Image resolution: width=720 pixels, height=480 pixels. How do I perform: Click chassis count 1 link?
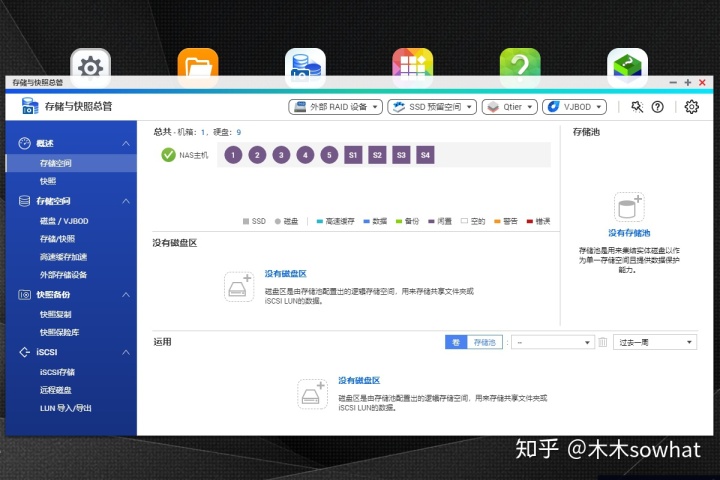coord(202,132)
